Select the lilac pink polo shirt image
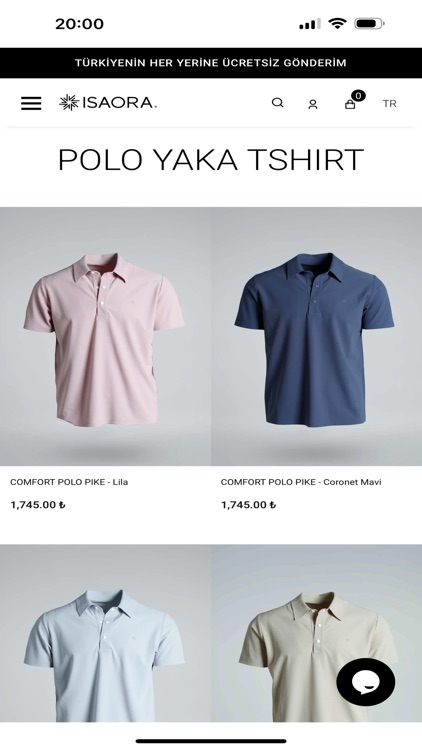The height and width of the screenshot is (750, 422). (105, 336)
